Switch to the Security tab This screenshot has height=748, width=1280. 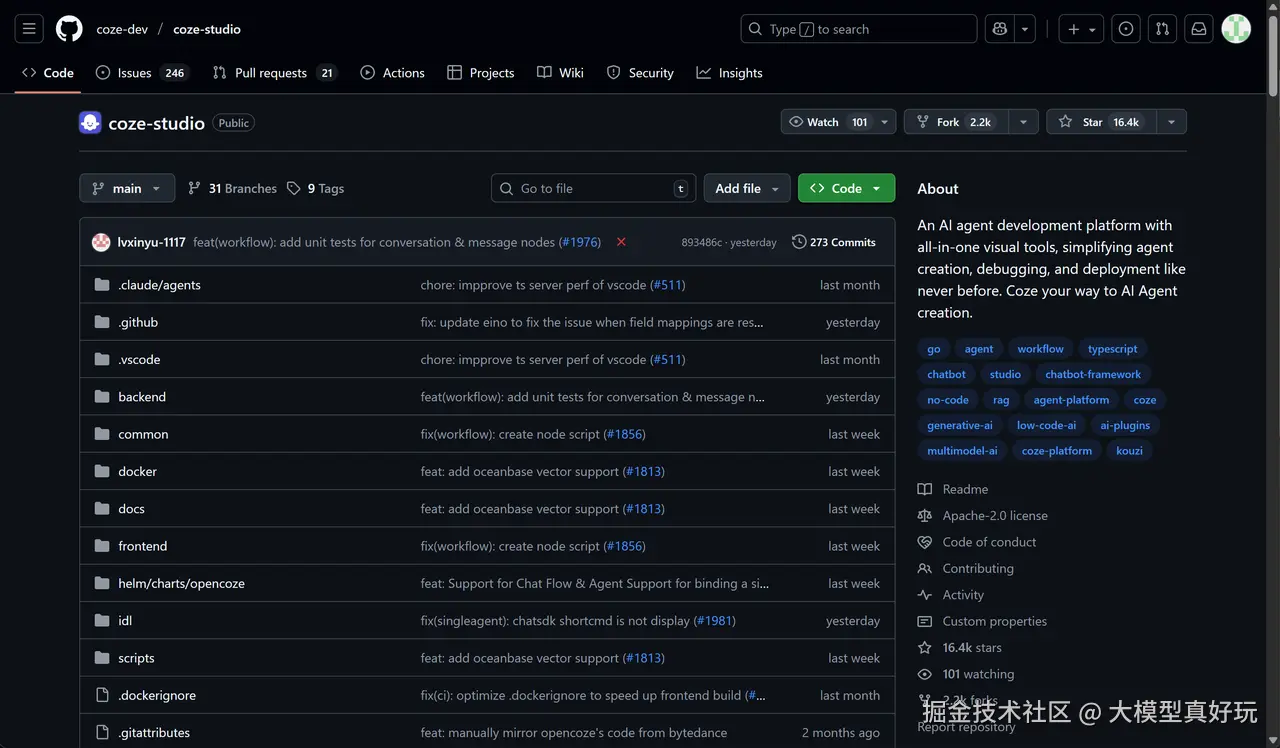(x=640, y=73)
